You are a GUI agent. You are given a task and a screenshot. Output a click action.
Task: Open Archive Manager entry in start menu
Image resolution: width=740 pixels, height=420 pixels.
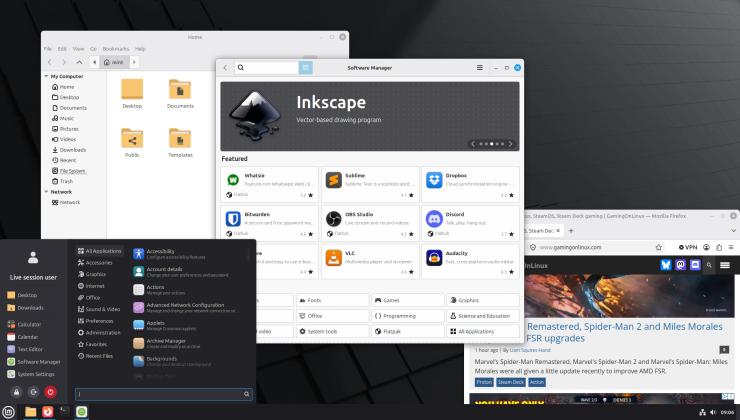pos(166,343)
